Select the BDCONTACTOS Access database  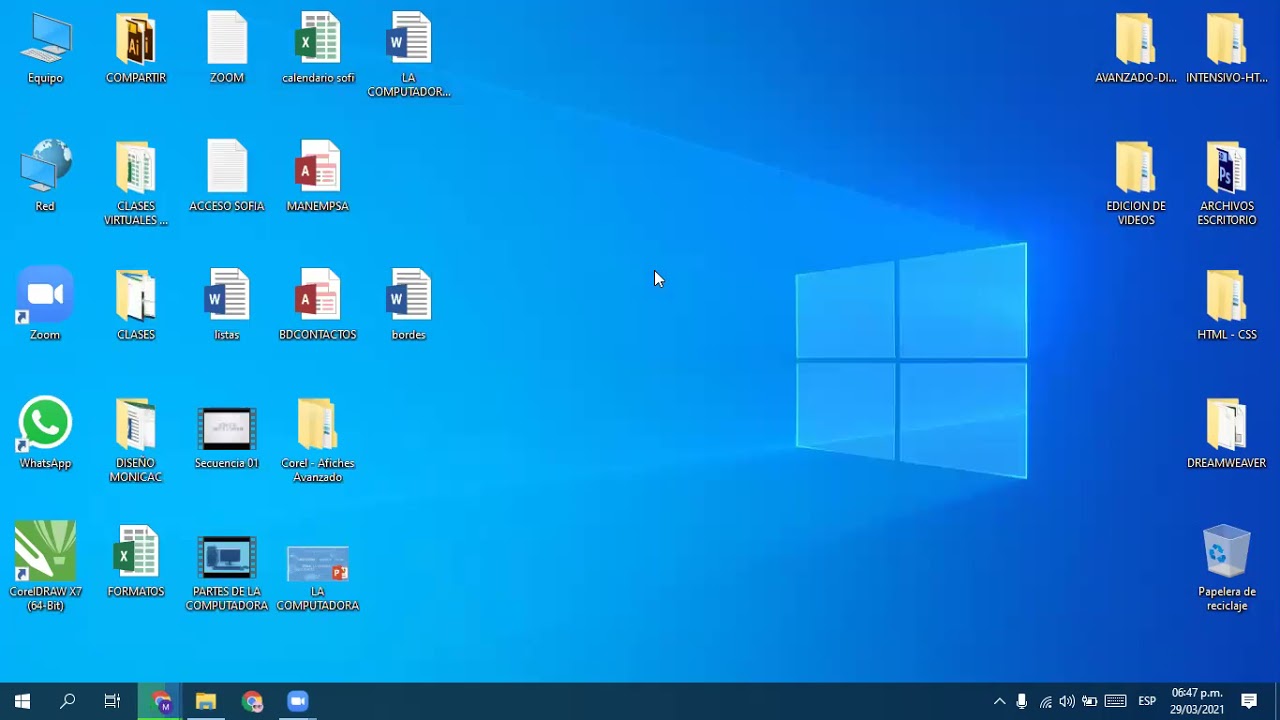(318, 304)
